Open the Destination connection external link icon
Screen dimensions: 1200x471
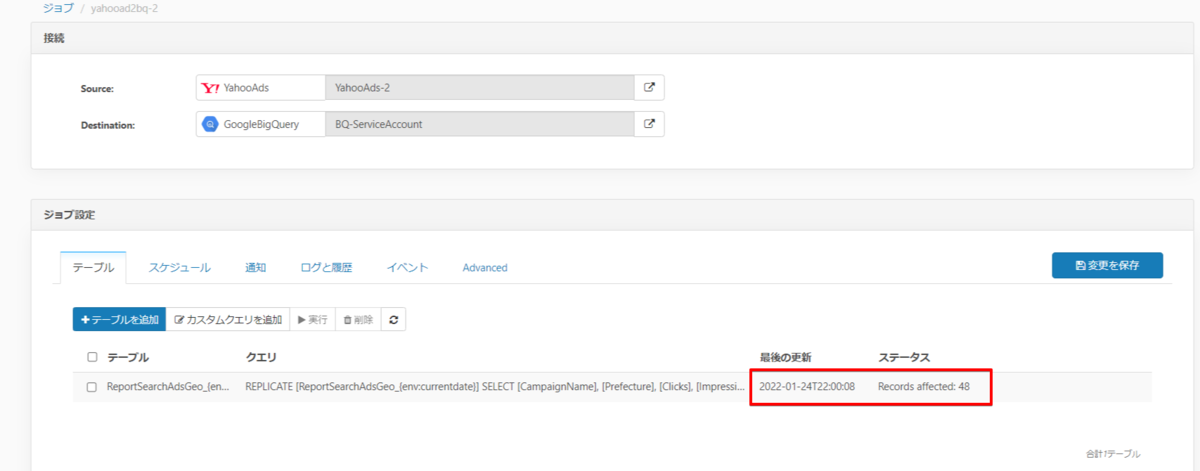tap(649, 124)
